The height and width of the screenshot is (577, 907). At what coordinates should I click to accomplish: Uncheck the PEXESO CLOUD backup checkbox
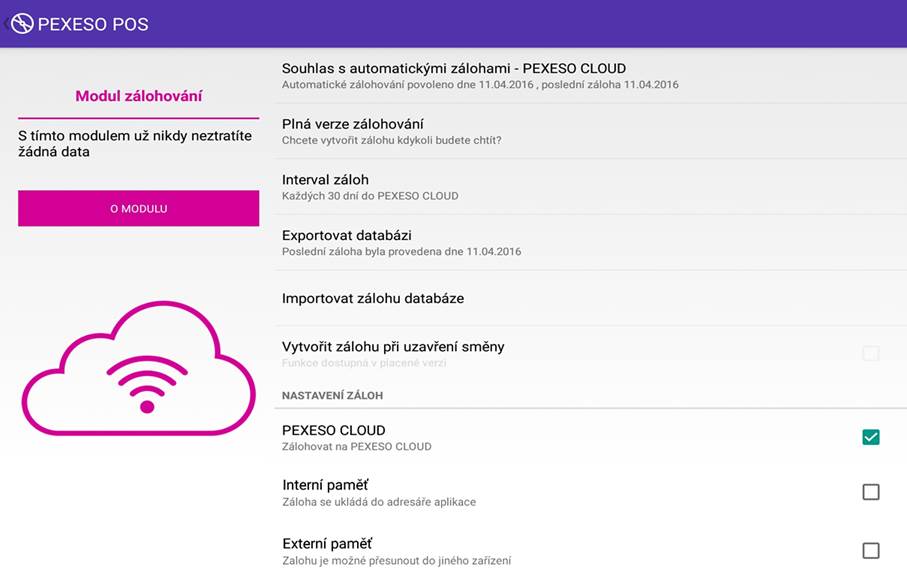point(871,437)
